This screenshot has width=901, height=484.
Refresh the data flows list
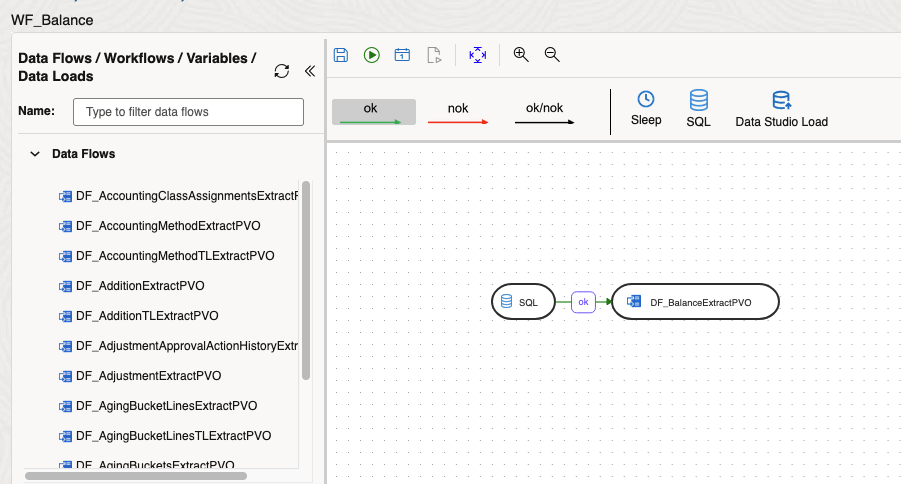click(282, 71)
